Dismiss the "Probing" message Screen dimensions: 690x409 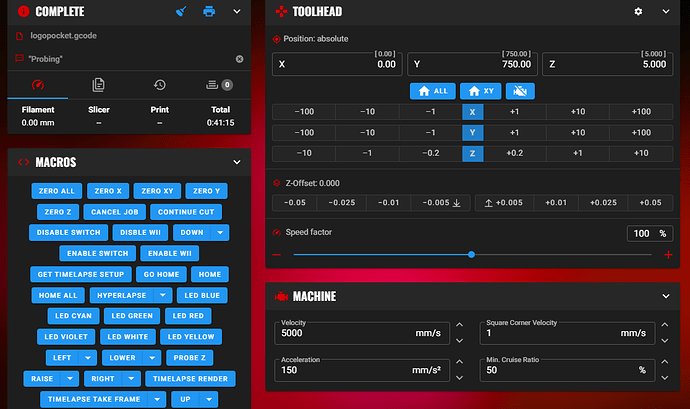(239, 59)
